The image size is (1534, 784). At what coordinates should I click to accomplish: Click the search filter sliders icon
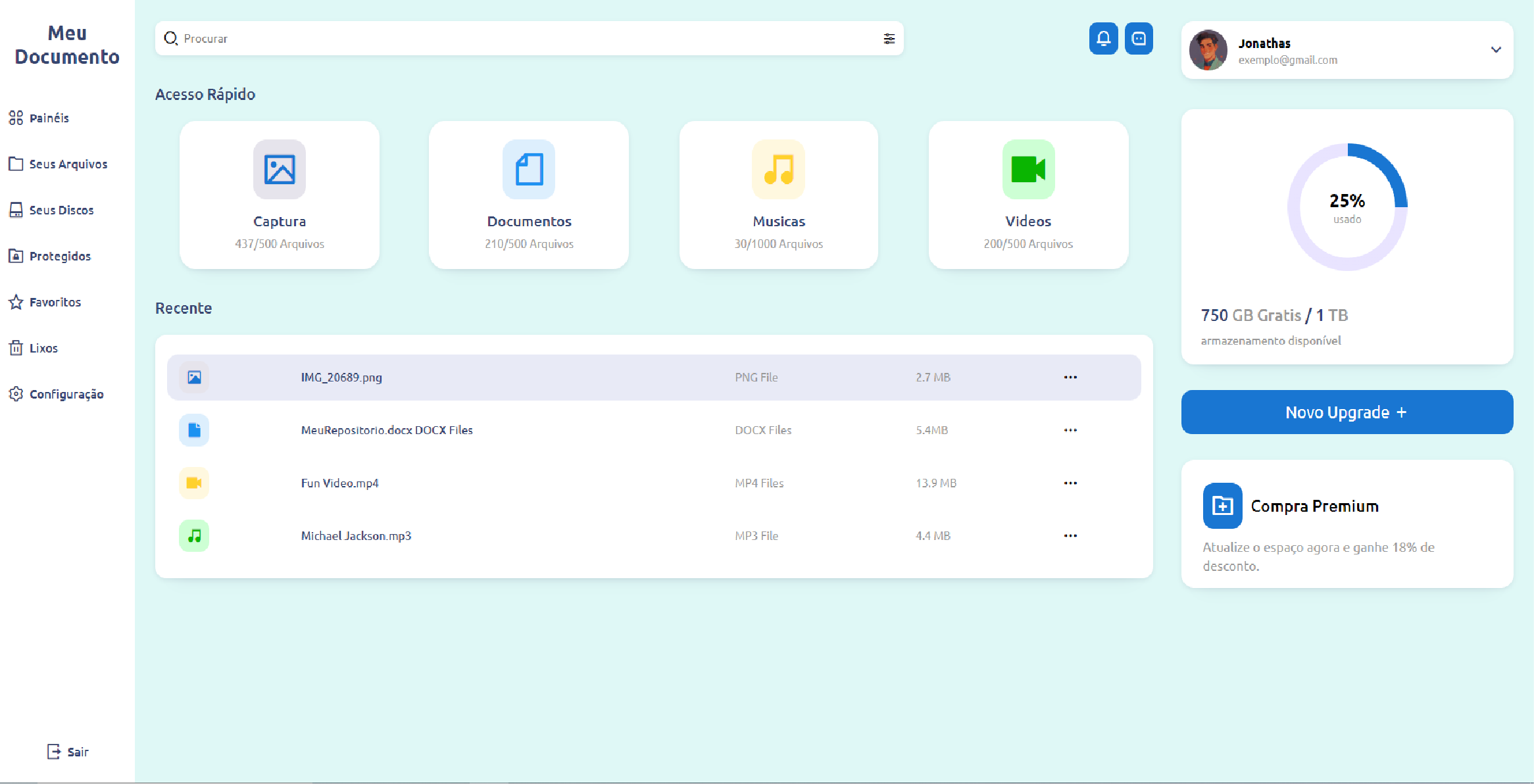pos(889,39)
